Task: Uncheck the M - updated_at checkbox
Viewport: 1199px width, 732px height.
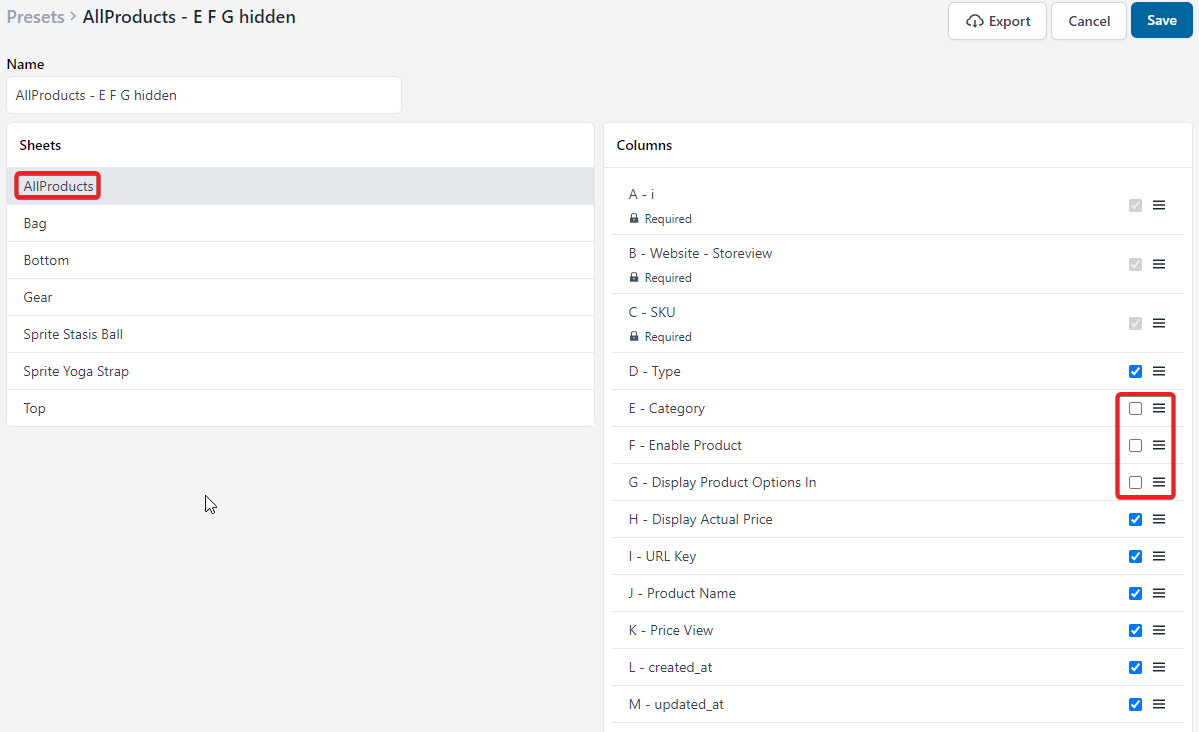Action: 1136,704
